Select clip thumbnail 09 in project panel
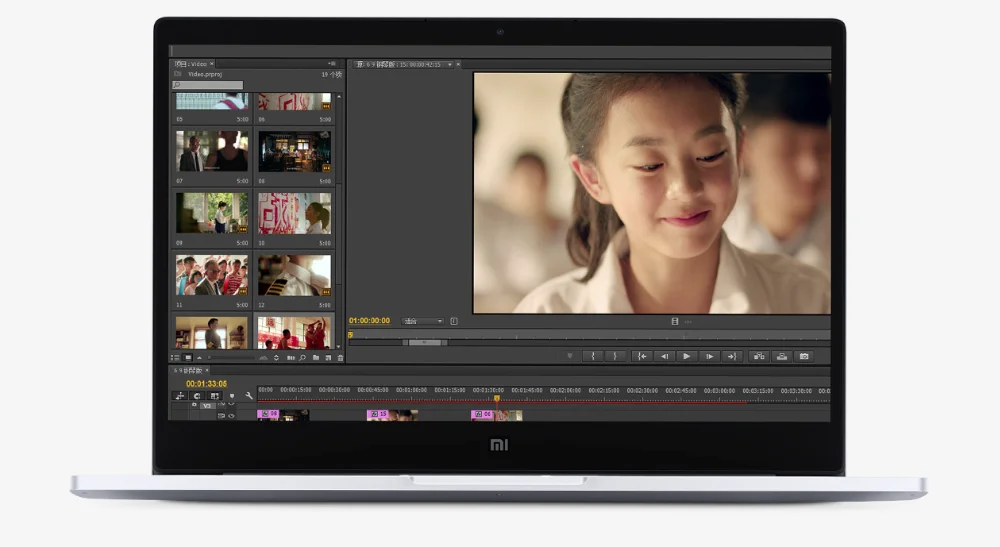The image size is (1000, 547). point(212,213)
